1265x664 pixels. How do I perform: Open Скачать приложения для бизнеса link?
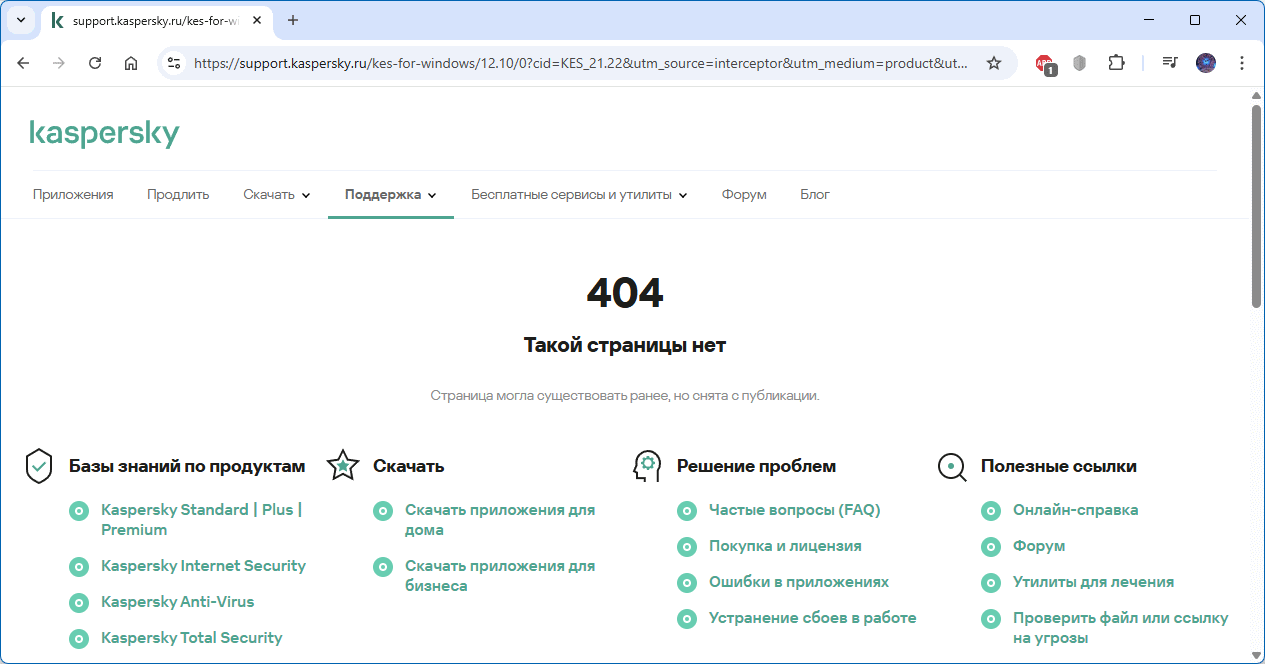point(500,576)
